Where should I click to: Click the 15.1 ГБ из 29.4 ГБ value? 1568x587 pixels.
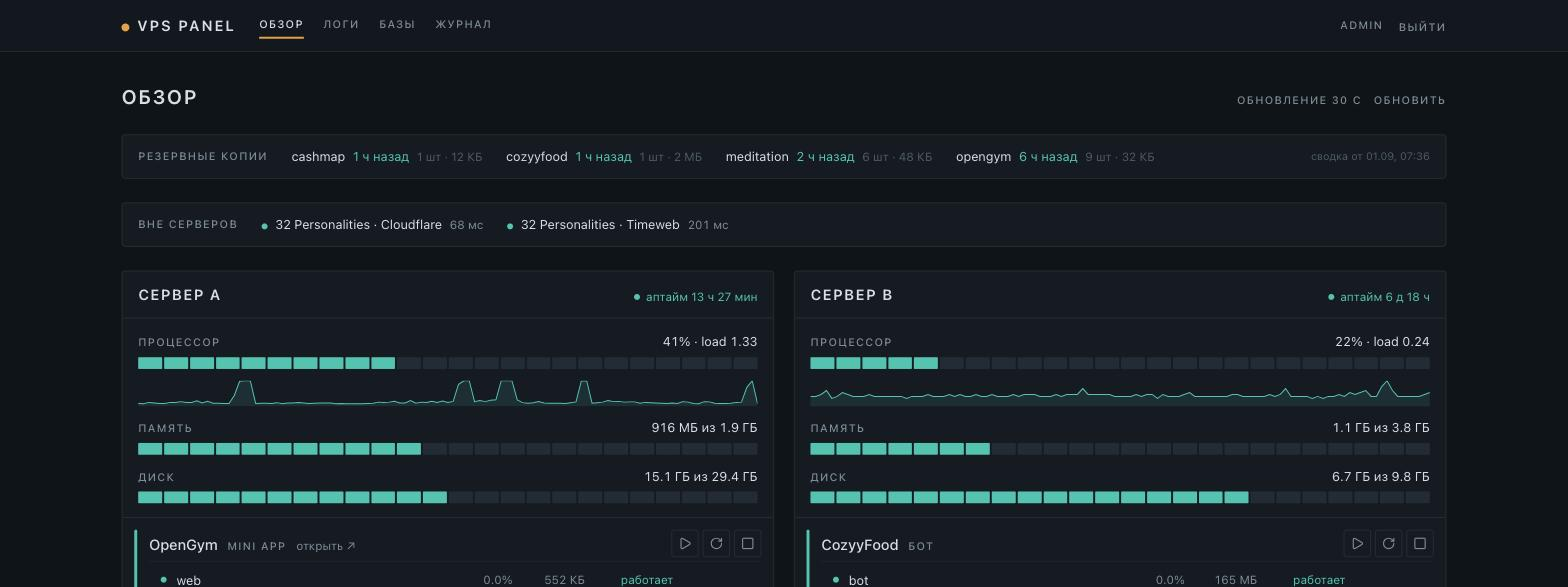[x=701, y=477]
